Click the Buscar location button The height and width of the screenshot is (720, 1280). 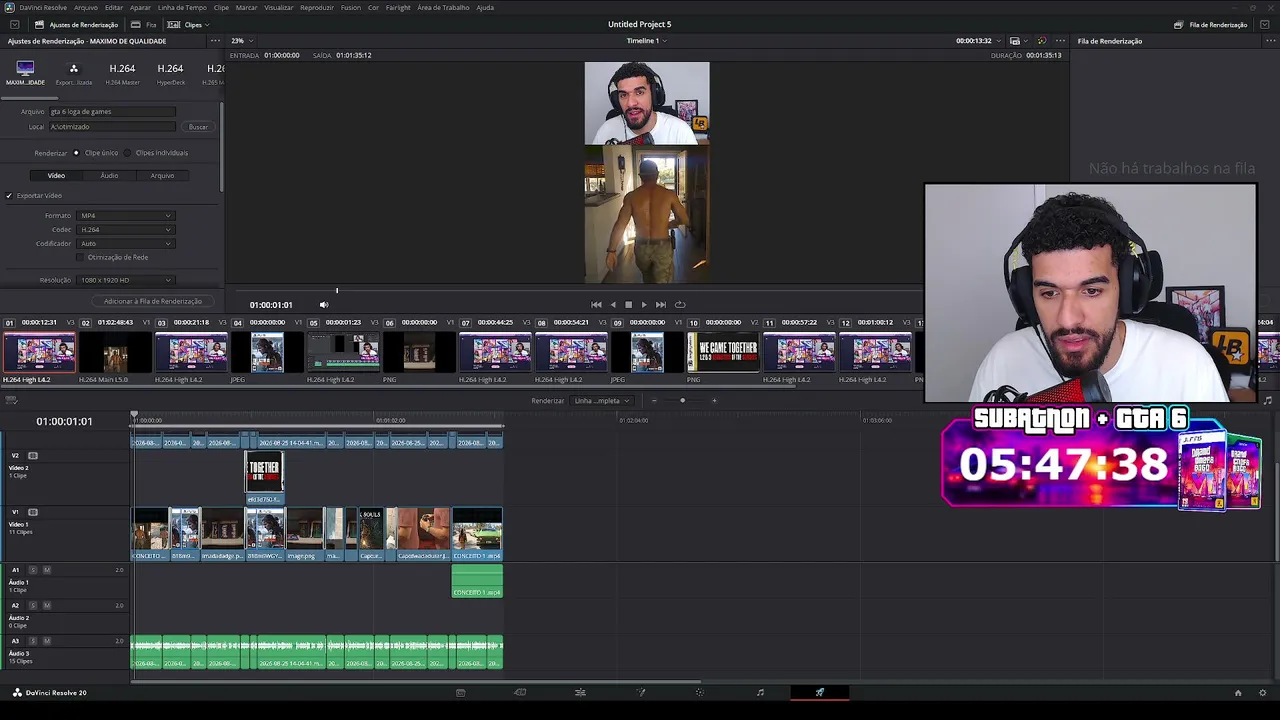point(198,127)
